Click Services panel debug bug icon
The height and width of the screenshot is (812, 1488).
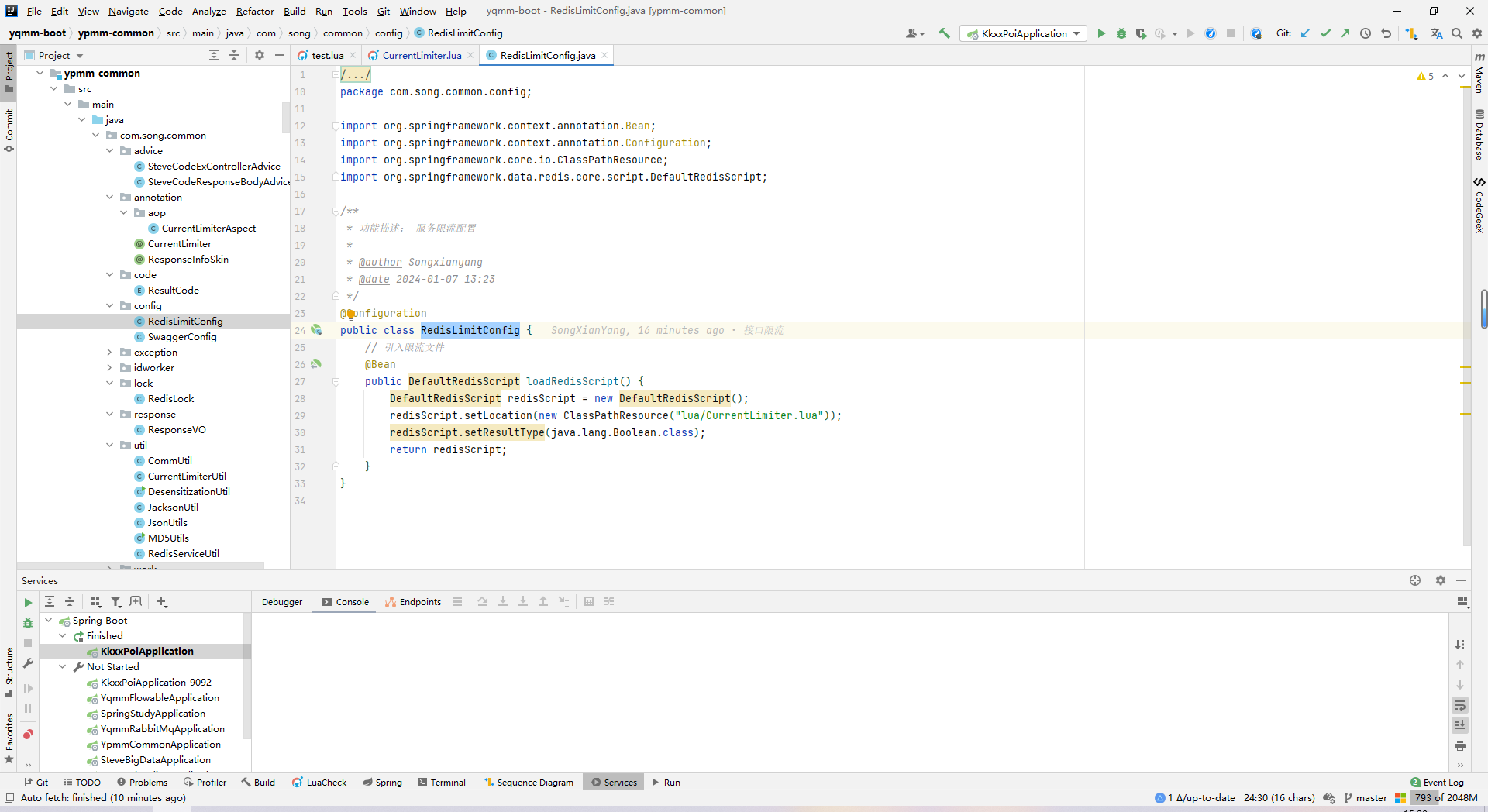[28, 623]
